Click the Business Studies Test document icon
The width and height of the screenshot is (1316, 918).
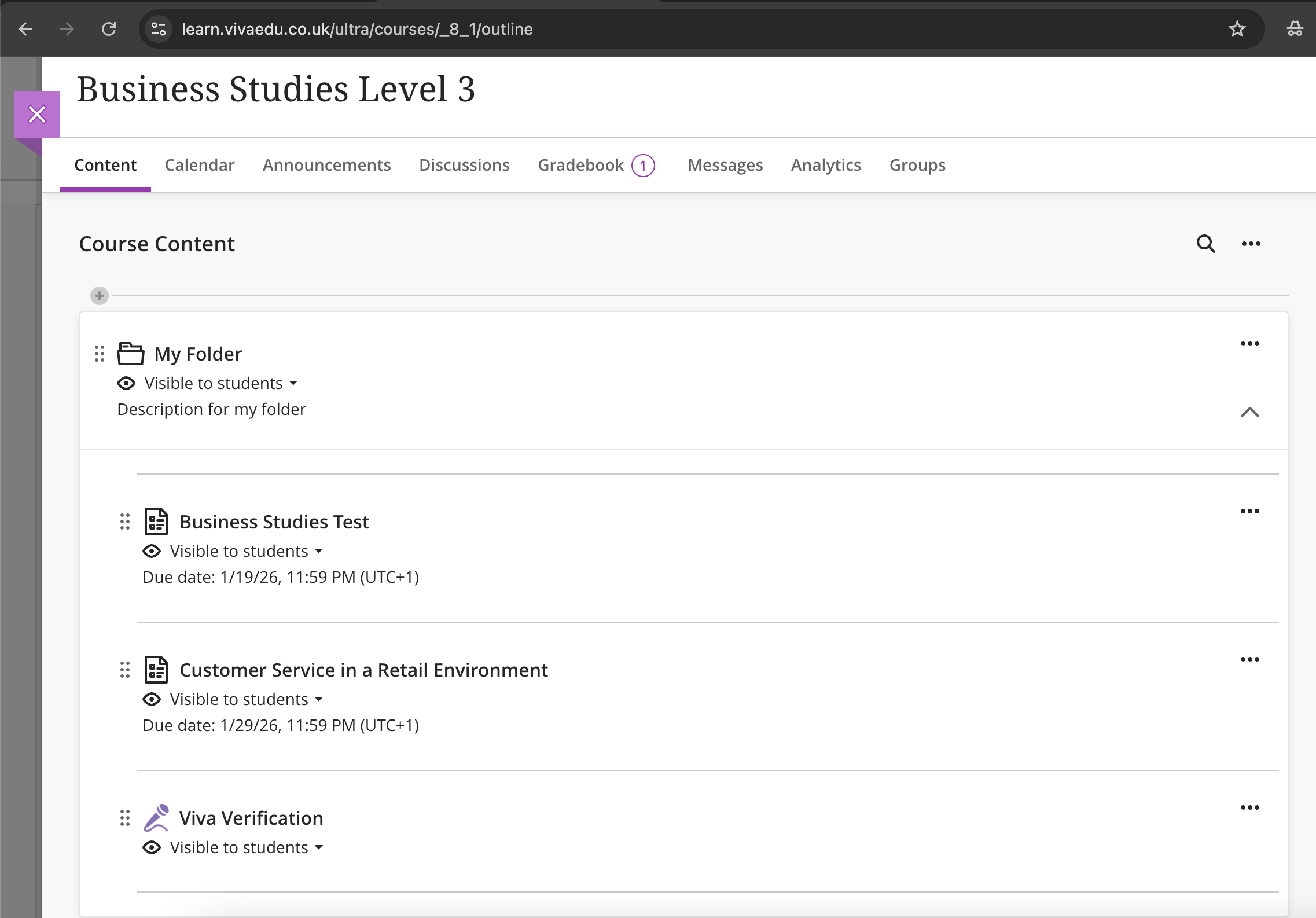(156, 522)
